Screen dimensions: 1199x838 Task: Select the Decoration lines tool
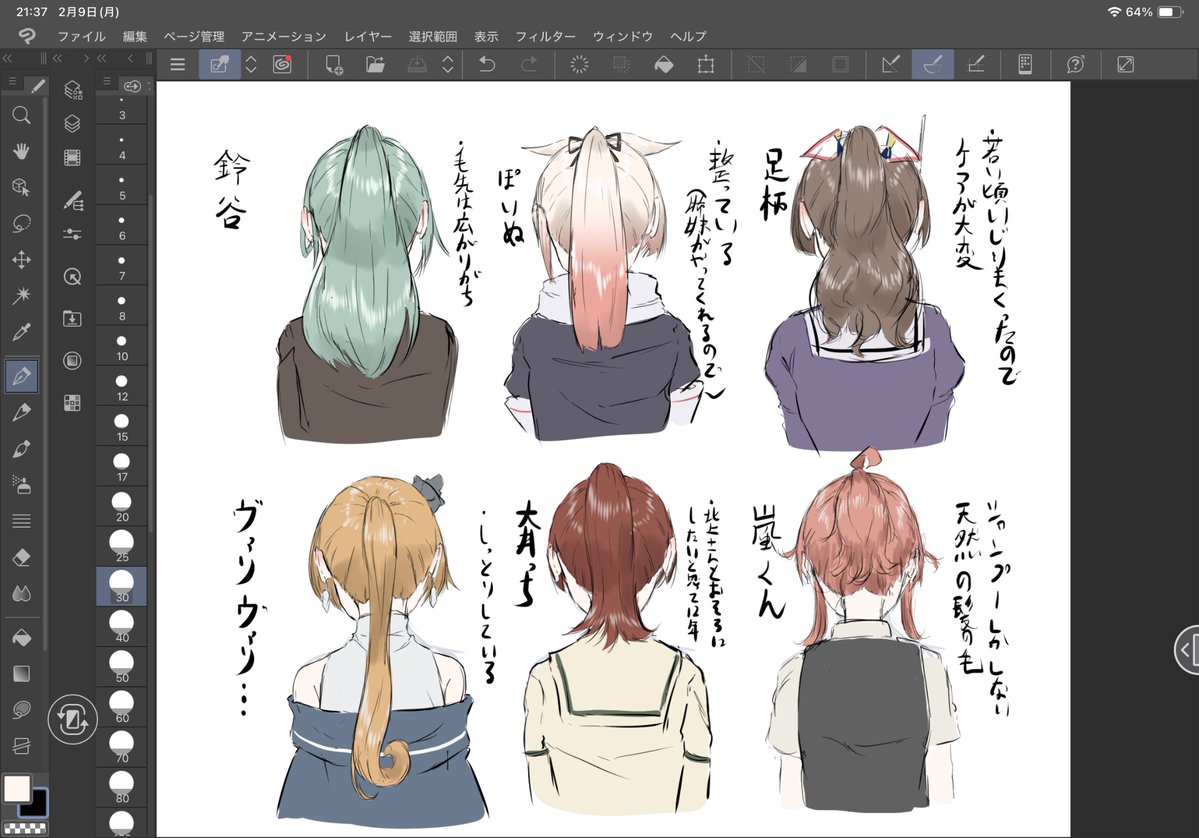(x=21, y=521)
